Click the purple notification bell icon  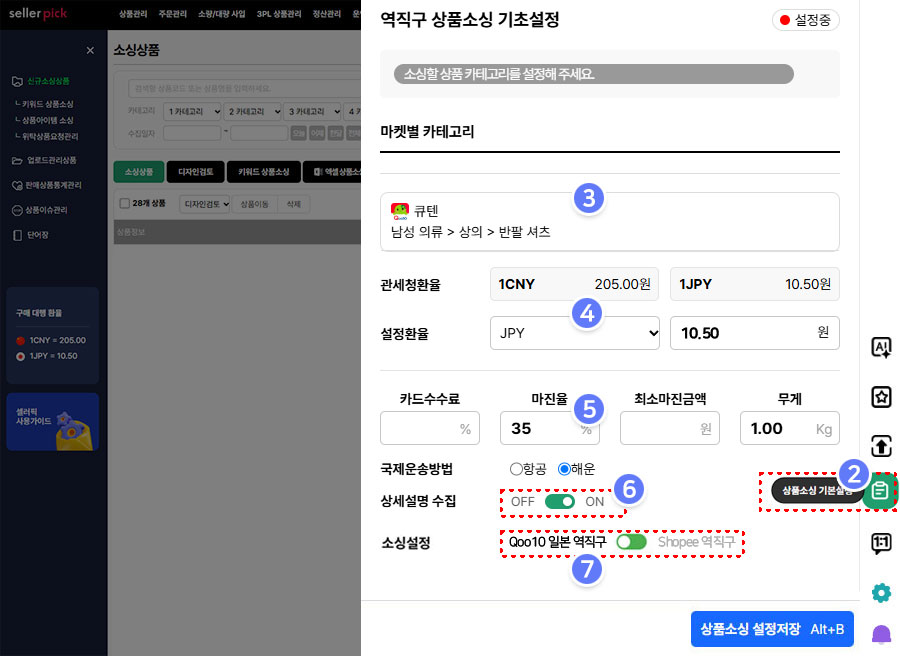(x=881, y=635)
